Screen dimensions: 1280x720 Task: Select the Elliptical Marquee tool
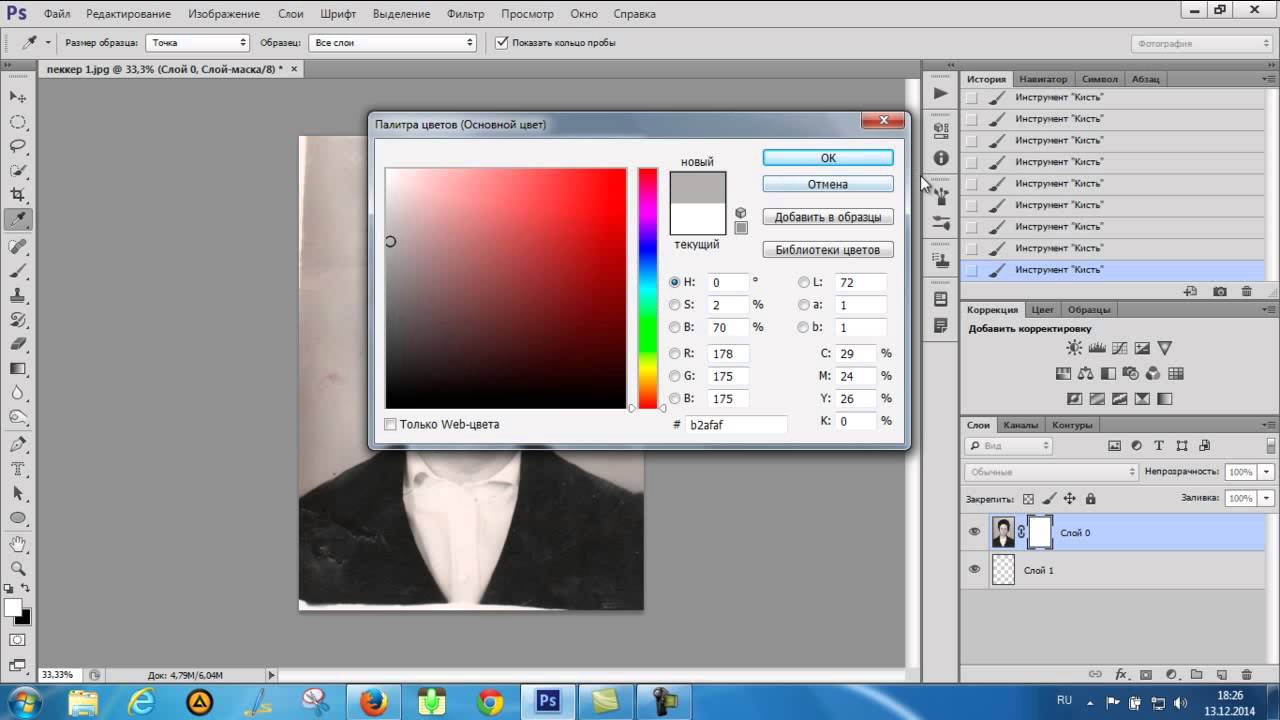pos(18,122)
